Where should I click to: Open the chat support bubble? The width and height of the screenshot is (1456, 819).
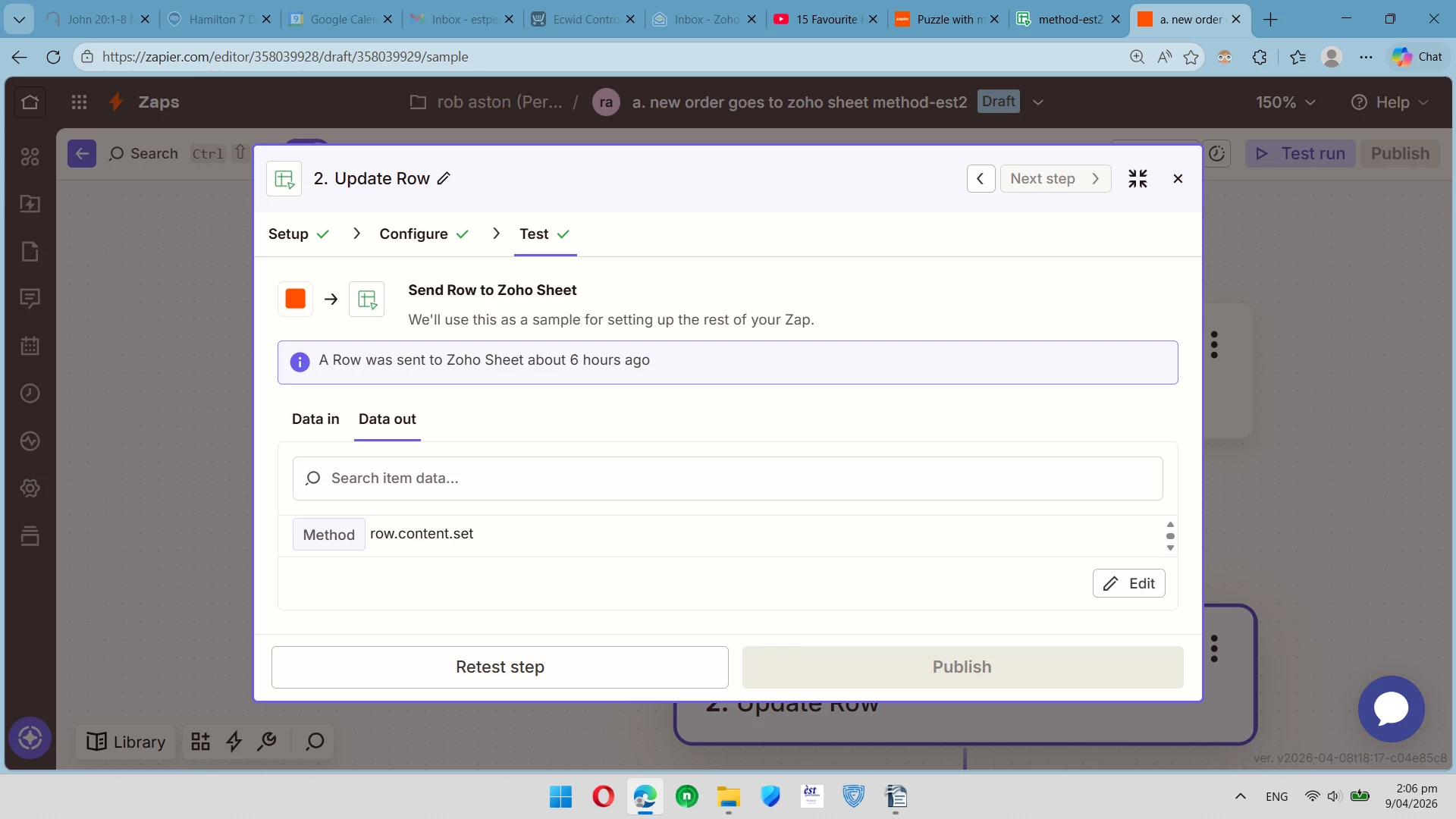tap(1391, 708)
